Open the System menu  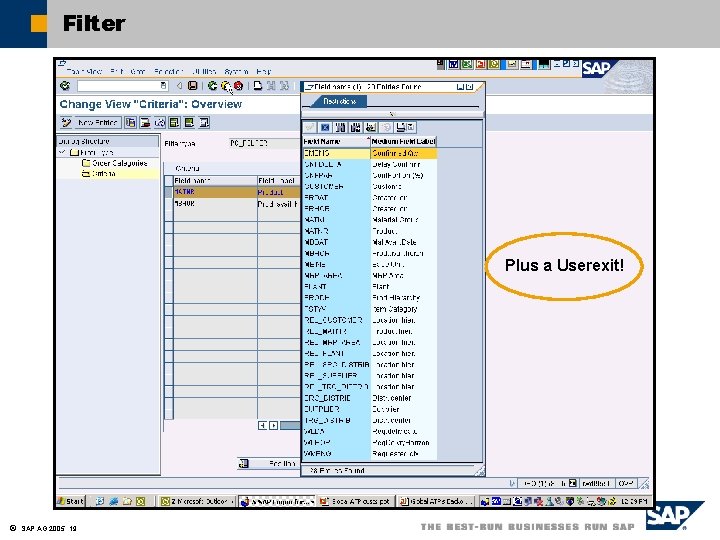pos(236,72)
